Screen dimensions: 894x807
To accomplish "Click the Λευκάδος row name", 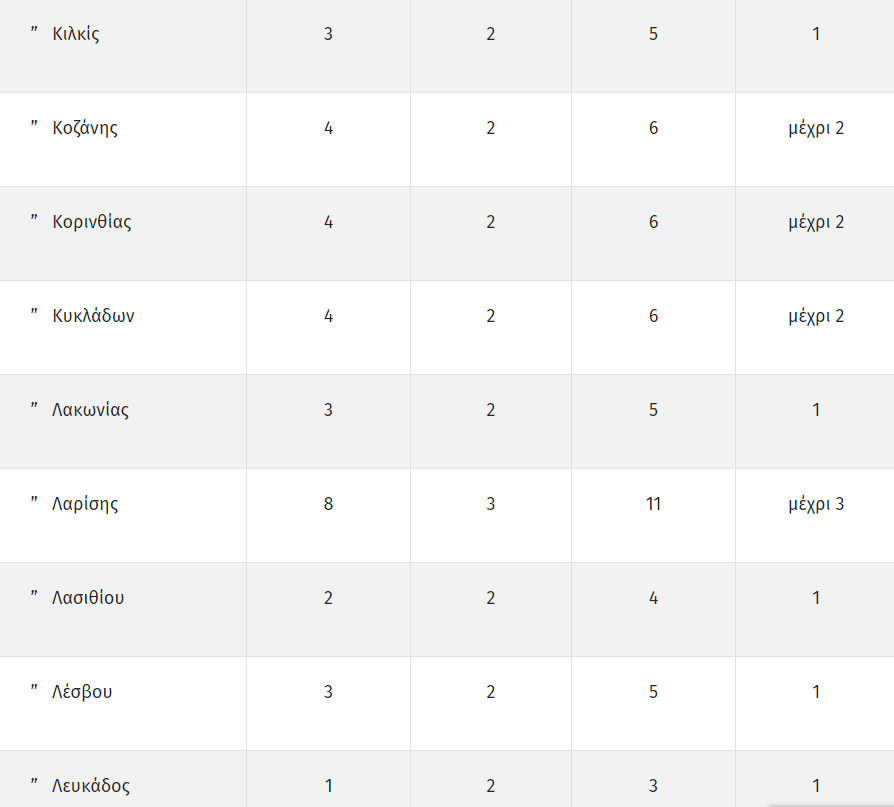I will 91,786.
